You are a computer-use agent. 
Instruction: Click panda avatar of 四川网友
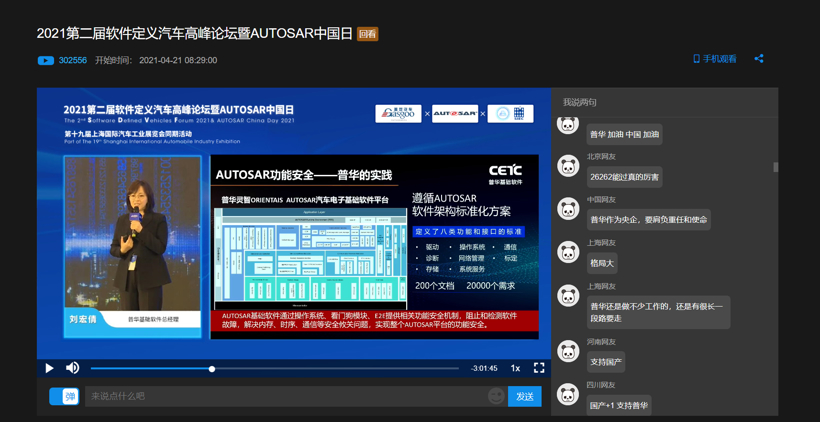tap(568, 394)
